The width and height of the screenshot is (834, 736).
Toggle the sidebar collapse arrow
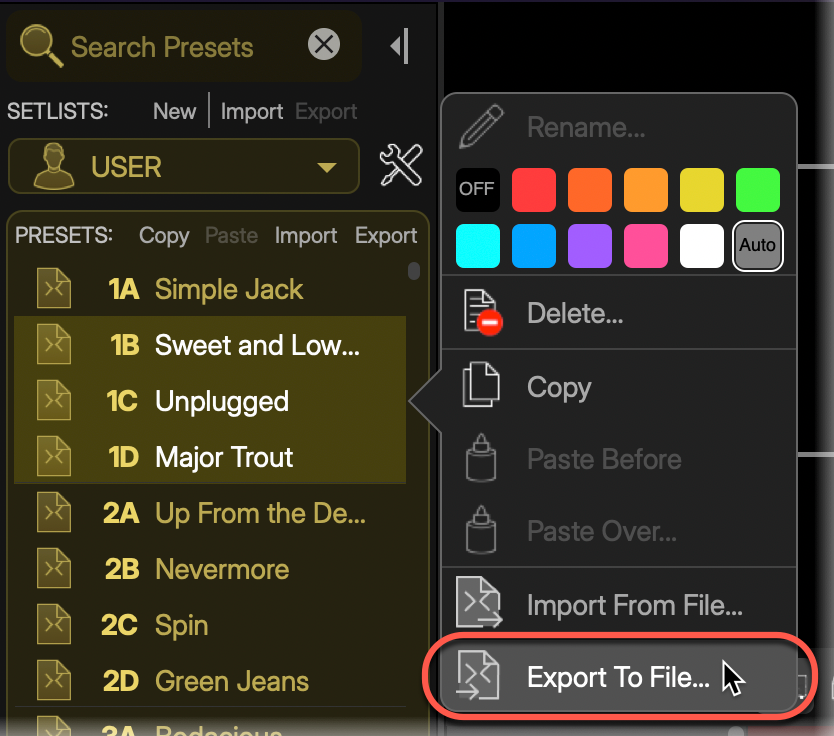click(399, 45)
